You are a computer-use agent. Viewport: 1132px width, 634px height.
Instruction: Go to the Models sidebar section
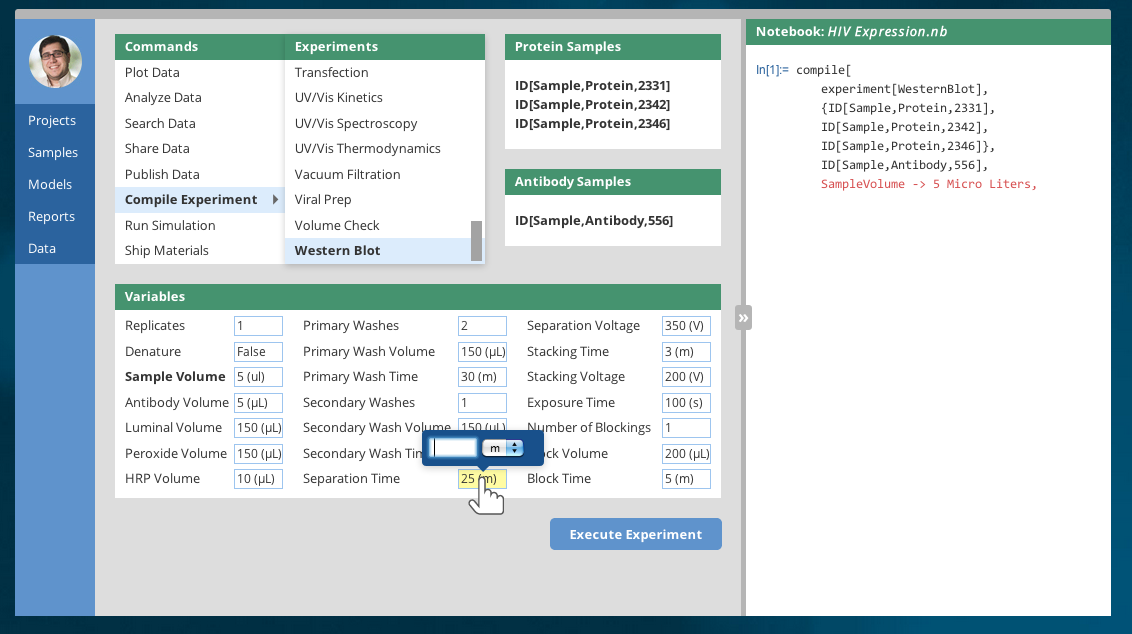[50, 184]
